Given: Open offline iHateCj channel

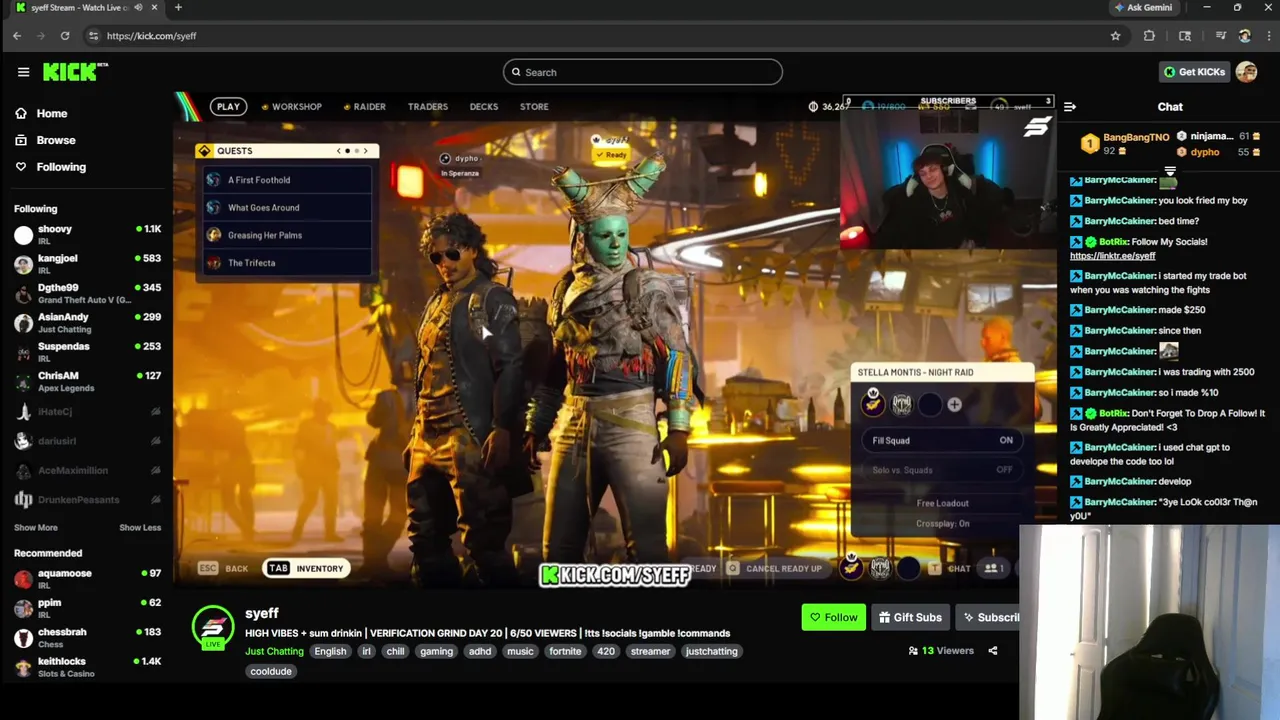Looking at the screenshot, I should coord(87,412).
